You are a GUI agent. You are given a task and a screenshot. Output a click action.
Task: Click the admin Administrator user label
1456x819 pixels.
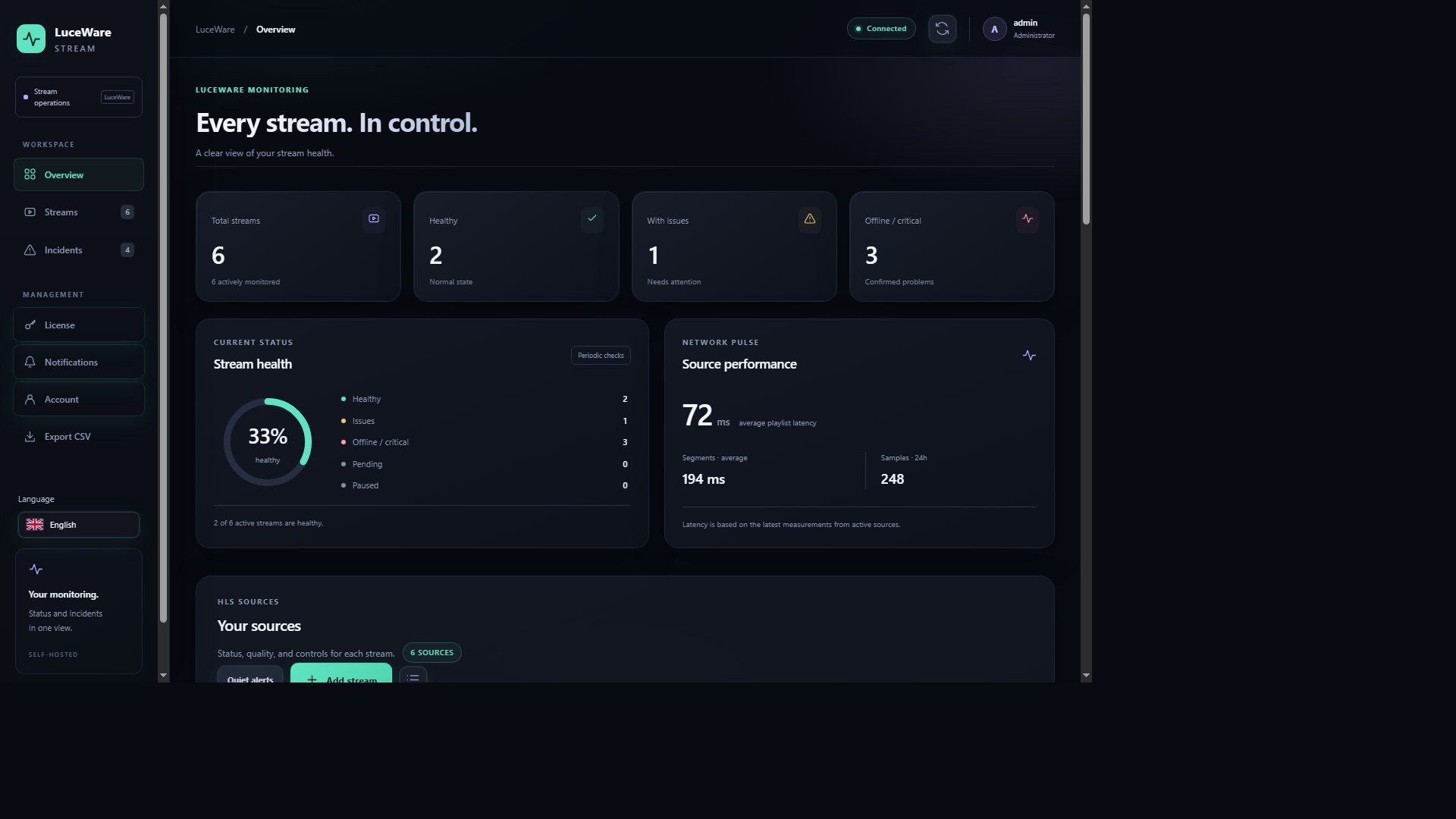pyautogui.click(x=1034, y=29)
